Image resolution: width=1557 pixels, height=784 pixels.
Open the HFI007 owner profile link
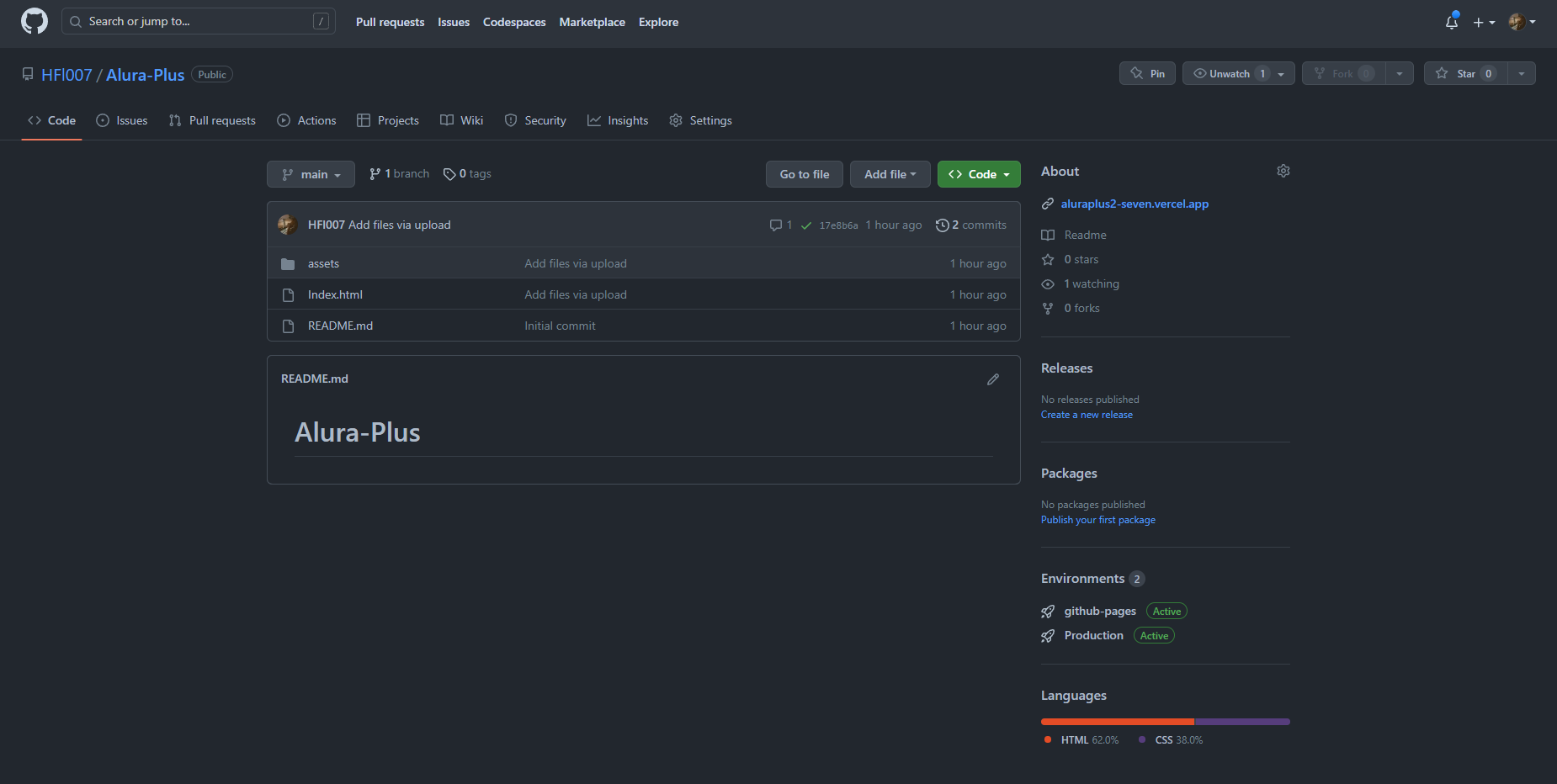(66, 75)
